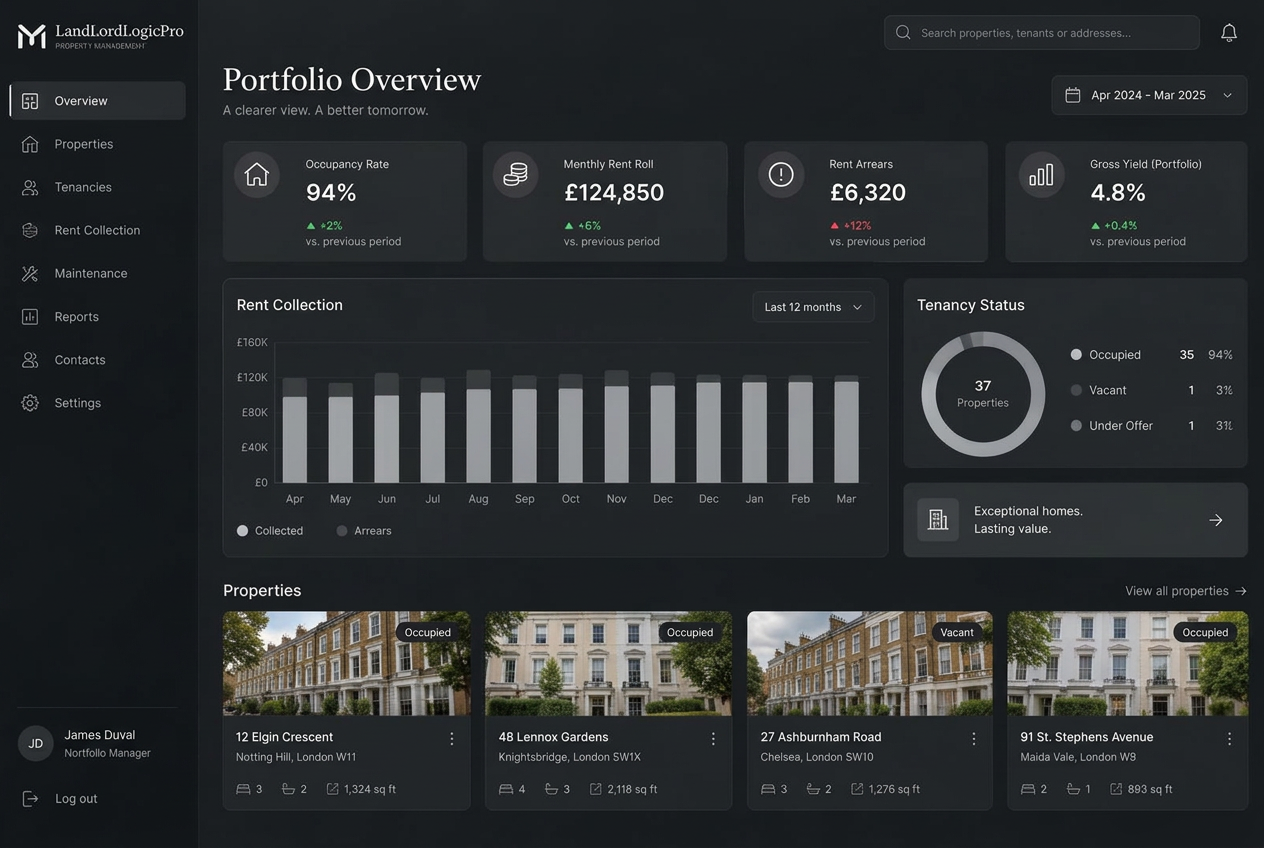The width and height of the screenshot is (1264, 848).
Task: Click the 94% occupancy rate value
Action: coord(331,192)
